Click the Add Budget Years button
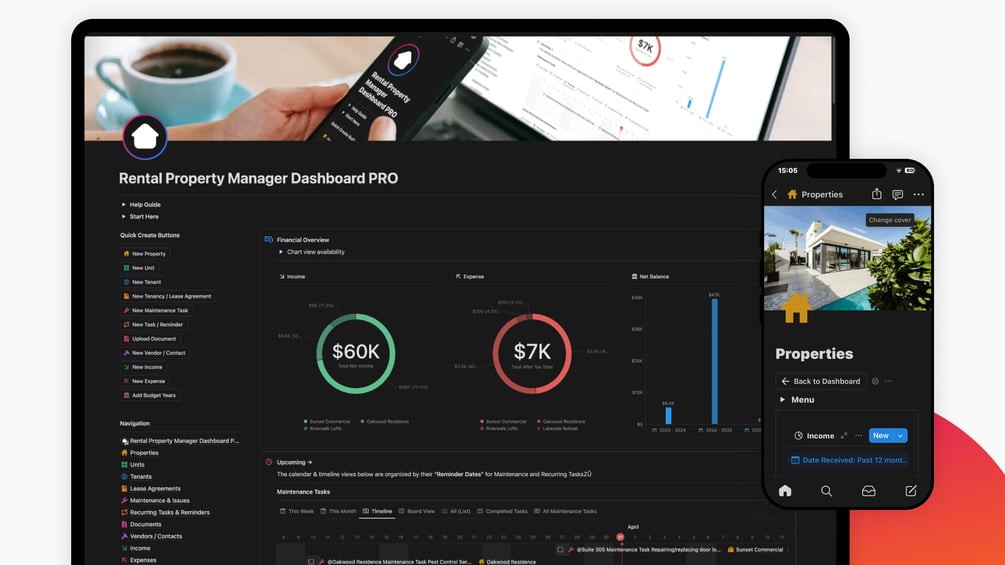Image resolution: width=1005 pixels, height=565 pixels. [149, 395]
